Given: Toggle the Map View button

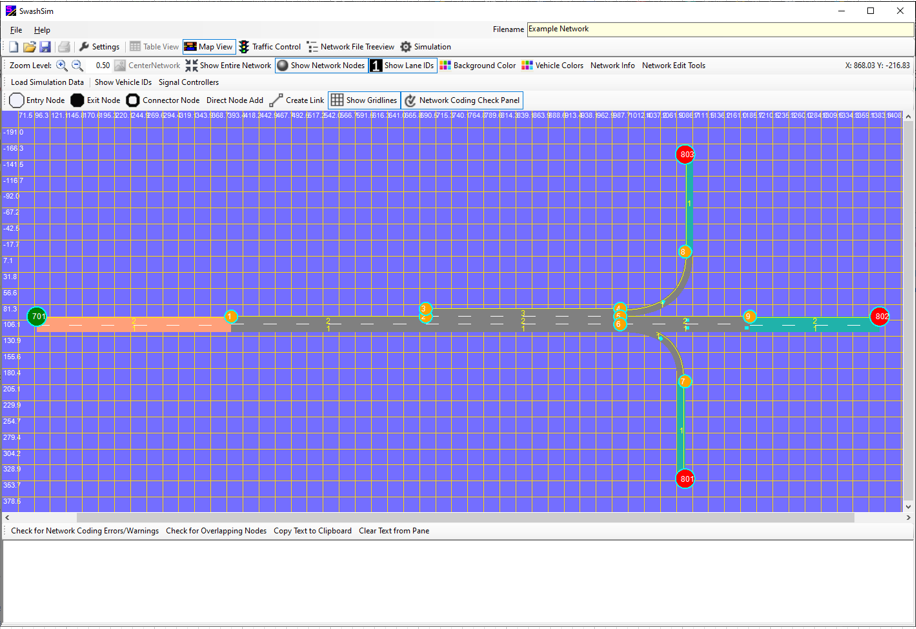Looking at the screenshot, I should click(209, 47).
